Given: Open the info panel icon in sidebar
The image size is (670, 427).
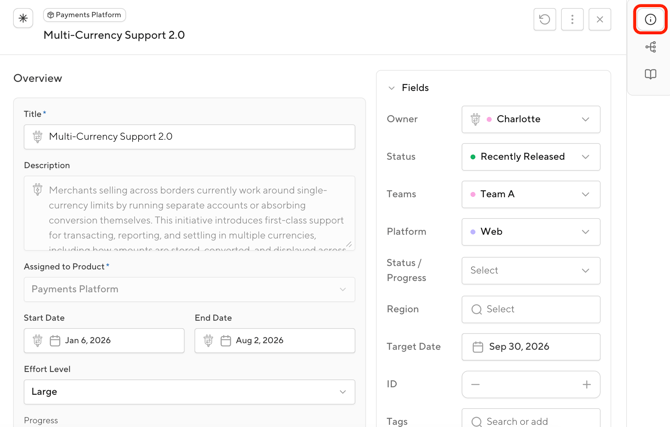Looking at the screenshot, I should click(x=650, y=19).
